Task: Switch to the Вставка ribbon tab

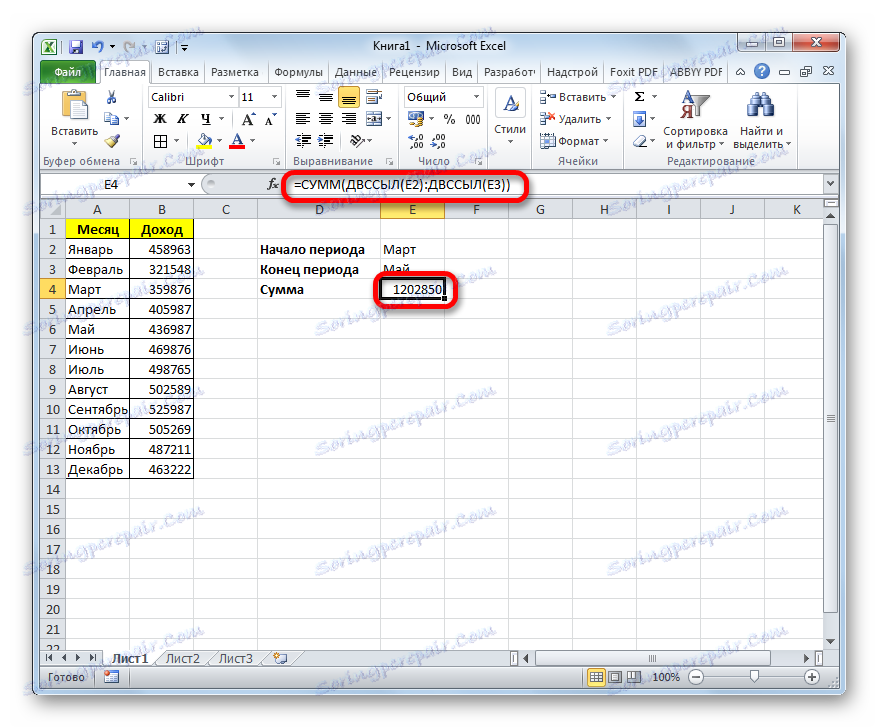Action: coord(178,72)
